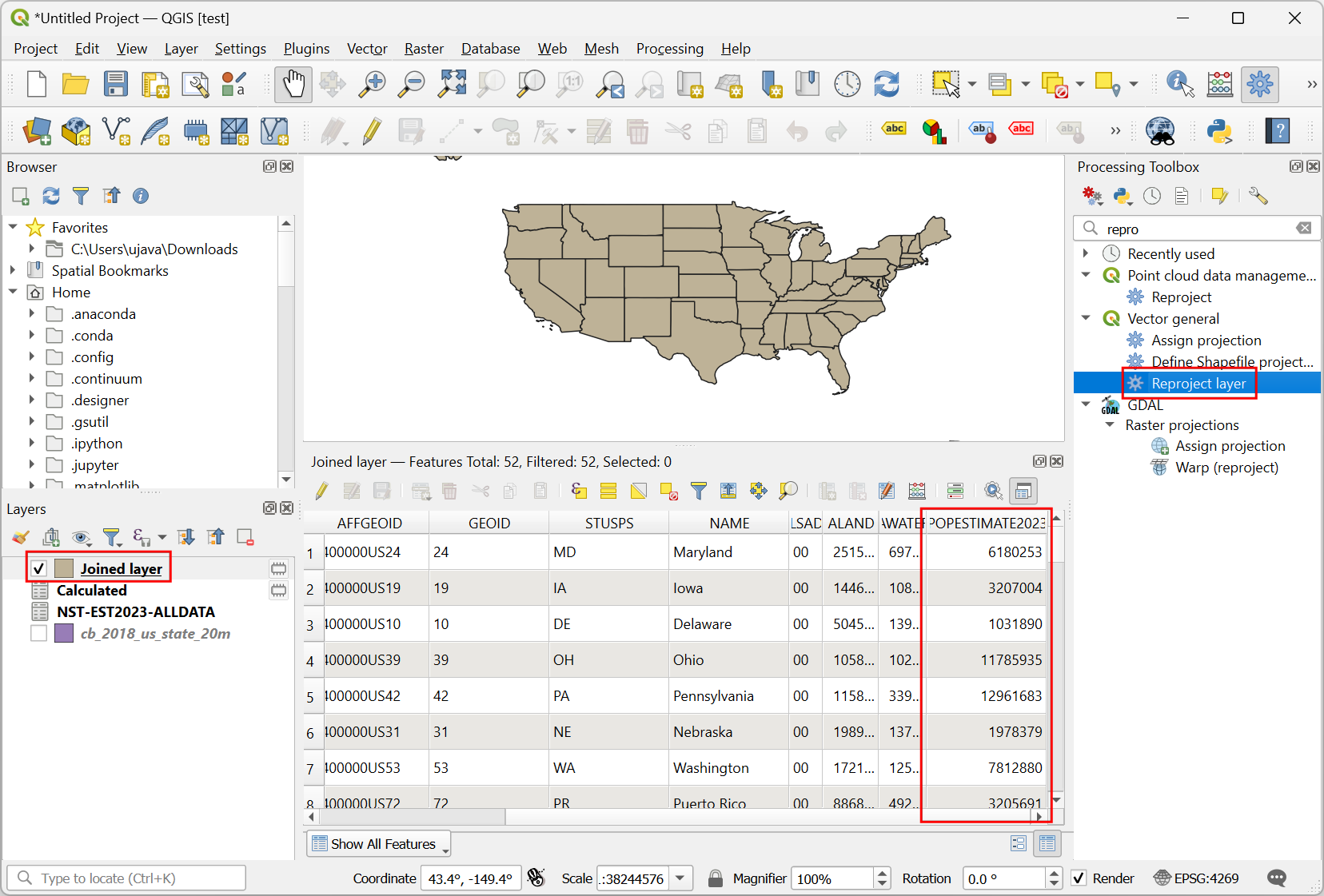Open the Processing Toolbox gear icon
This screenshot has height=896, width=1324.
click(x=1259, y=84)
